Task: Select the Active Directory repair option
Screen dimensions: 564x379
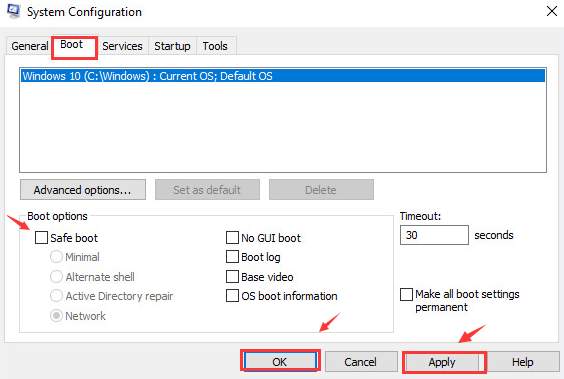Action: 56,296
